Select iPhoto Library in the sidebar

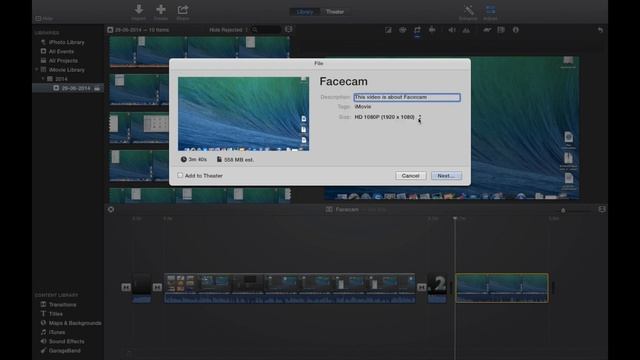66,42
